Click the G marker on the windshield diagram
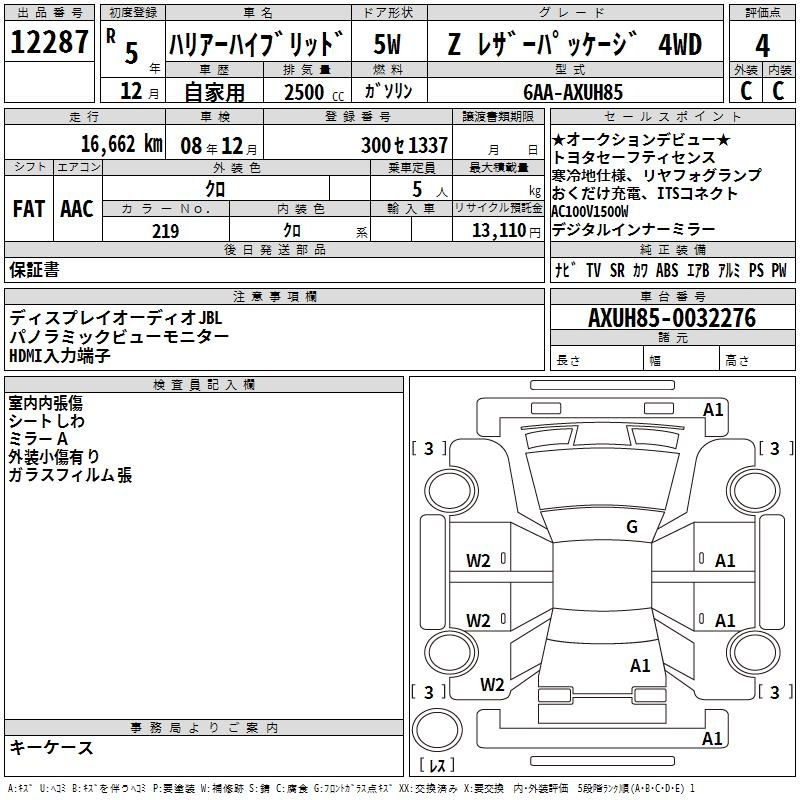 point(631,527)
